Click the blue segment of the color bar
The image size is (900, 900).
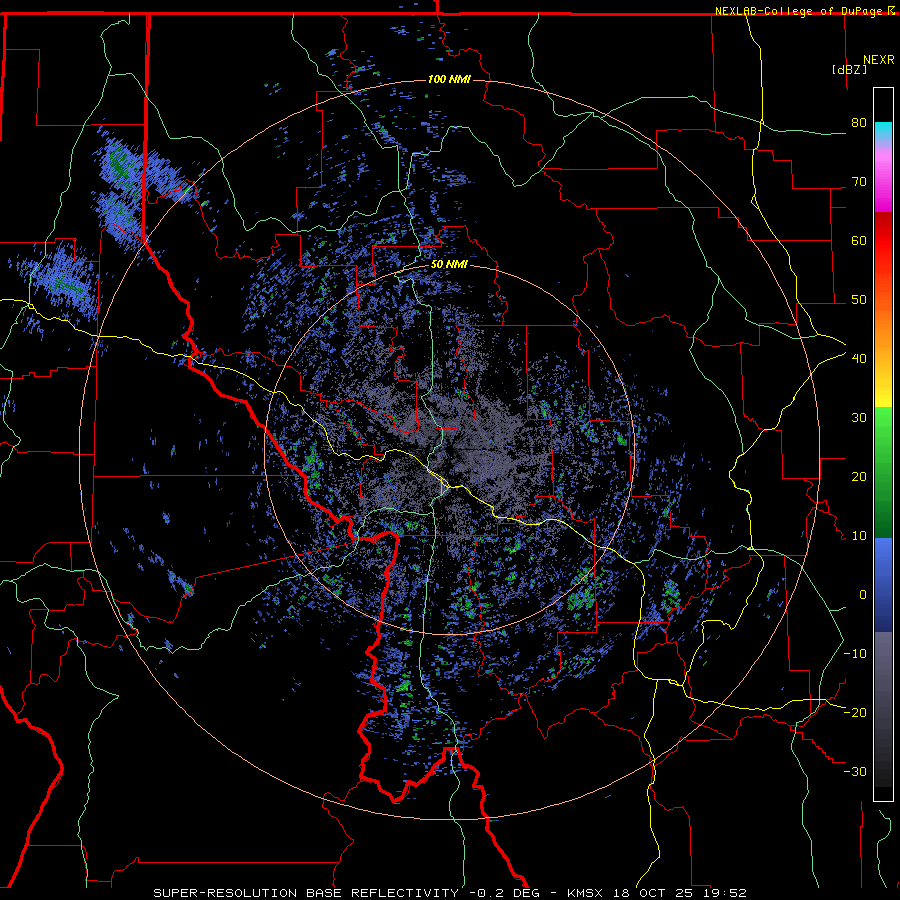tap(883, 585)
